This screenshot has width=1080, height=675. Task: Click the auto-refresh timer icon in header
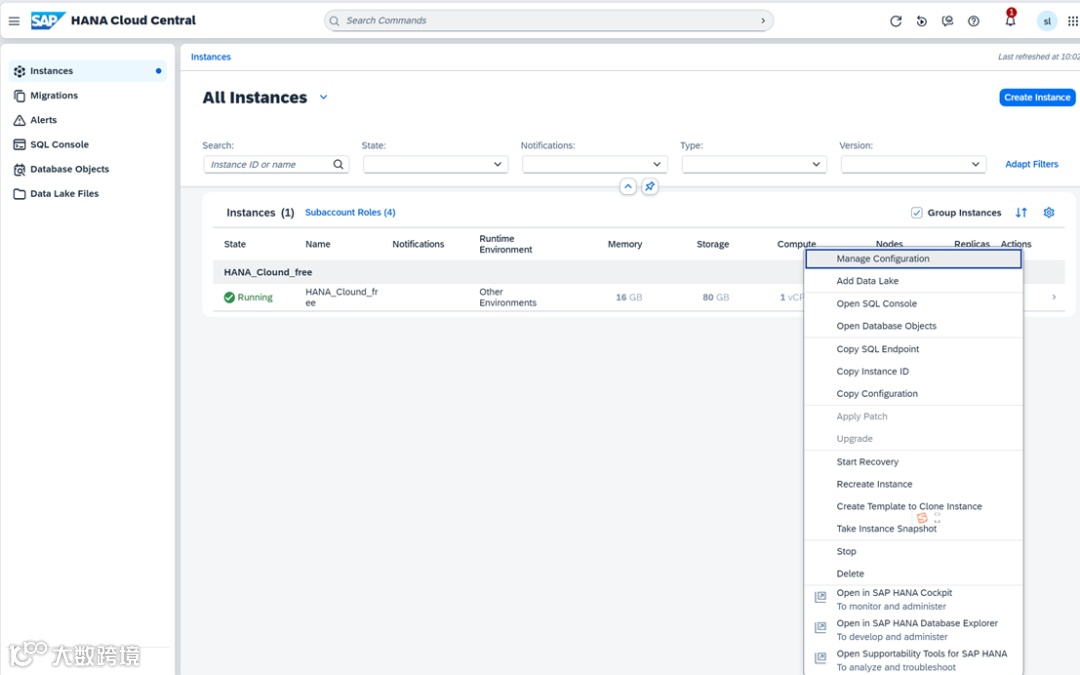tap(922, 21)
